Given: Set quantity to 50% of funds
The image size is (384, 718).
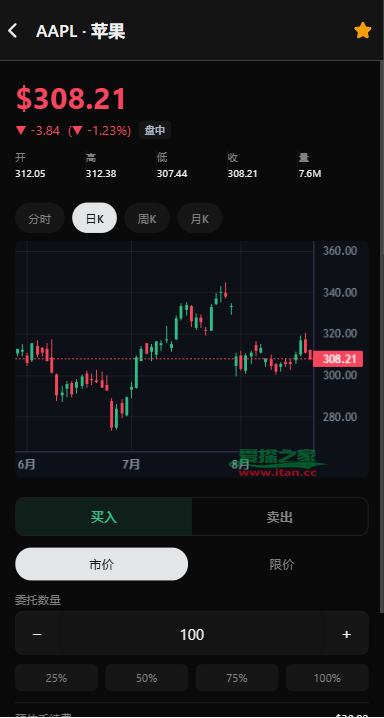Looking at the screenshot, I should coord(146,678).
